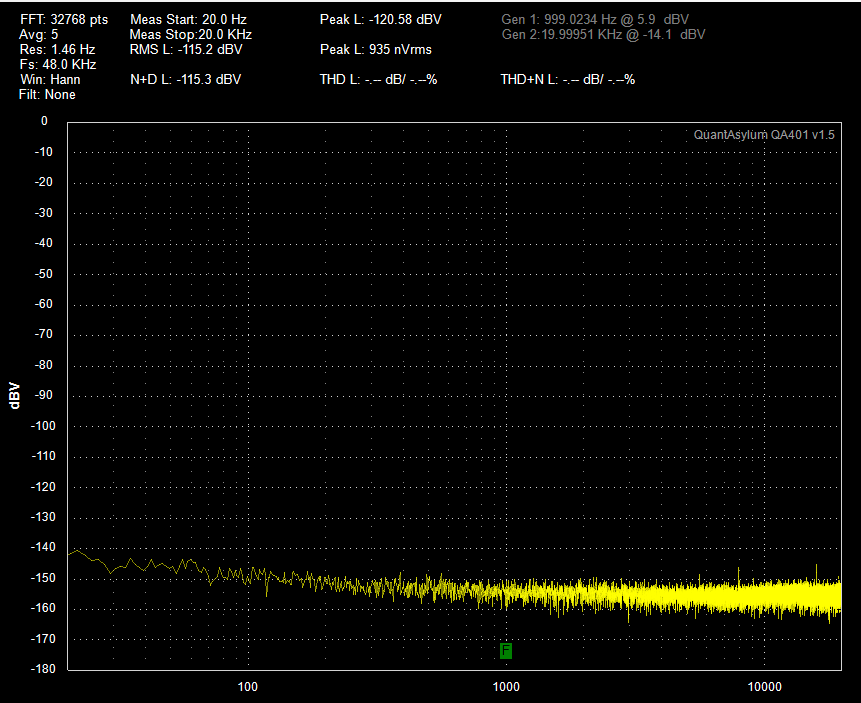
Task: Select the "-150" dBV axis label
Action: (x=43, y=578)
